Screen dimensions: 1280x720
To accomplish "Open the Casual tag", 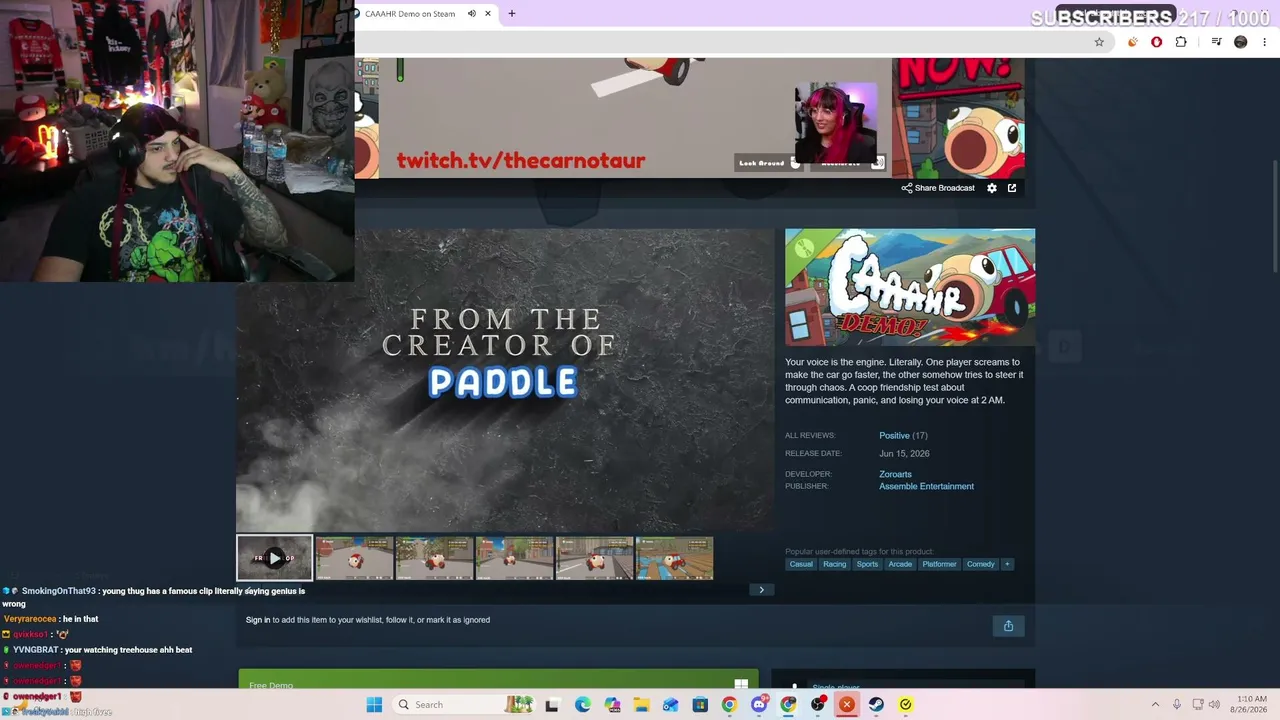I will coord(801,564).
